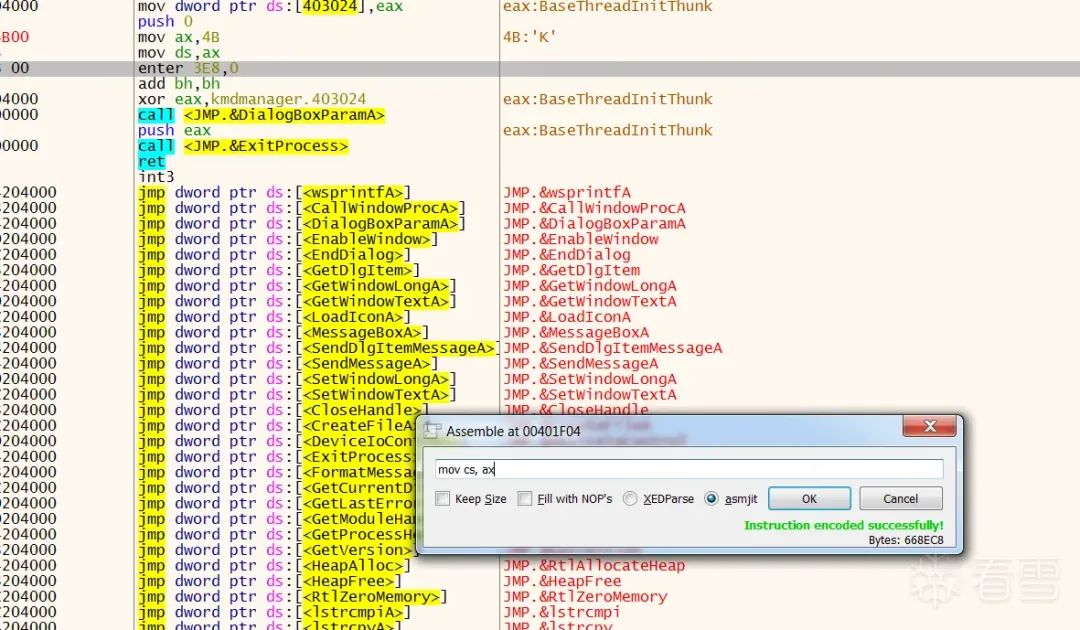Click the comment JMP.&MessageBoxA
1080x630 pixels.
(576, 332)
